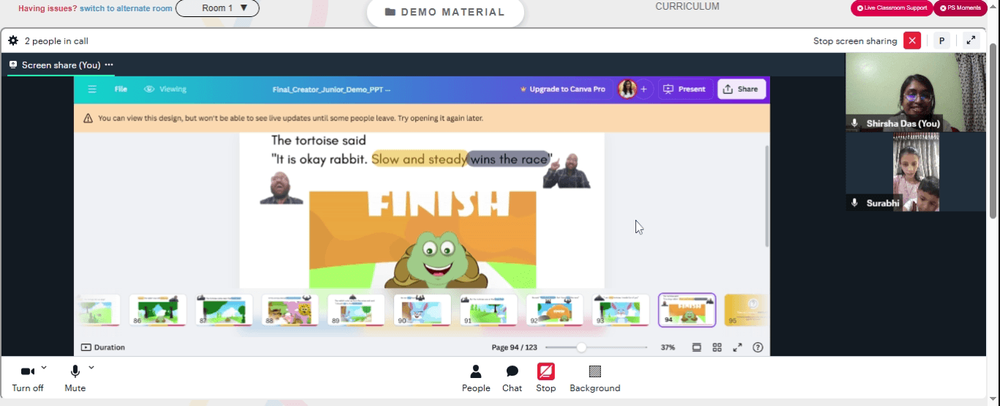
Task: Click the 37% zoom percentage
Action: 667,347
